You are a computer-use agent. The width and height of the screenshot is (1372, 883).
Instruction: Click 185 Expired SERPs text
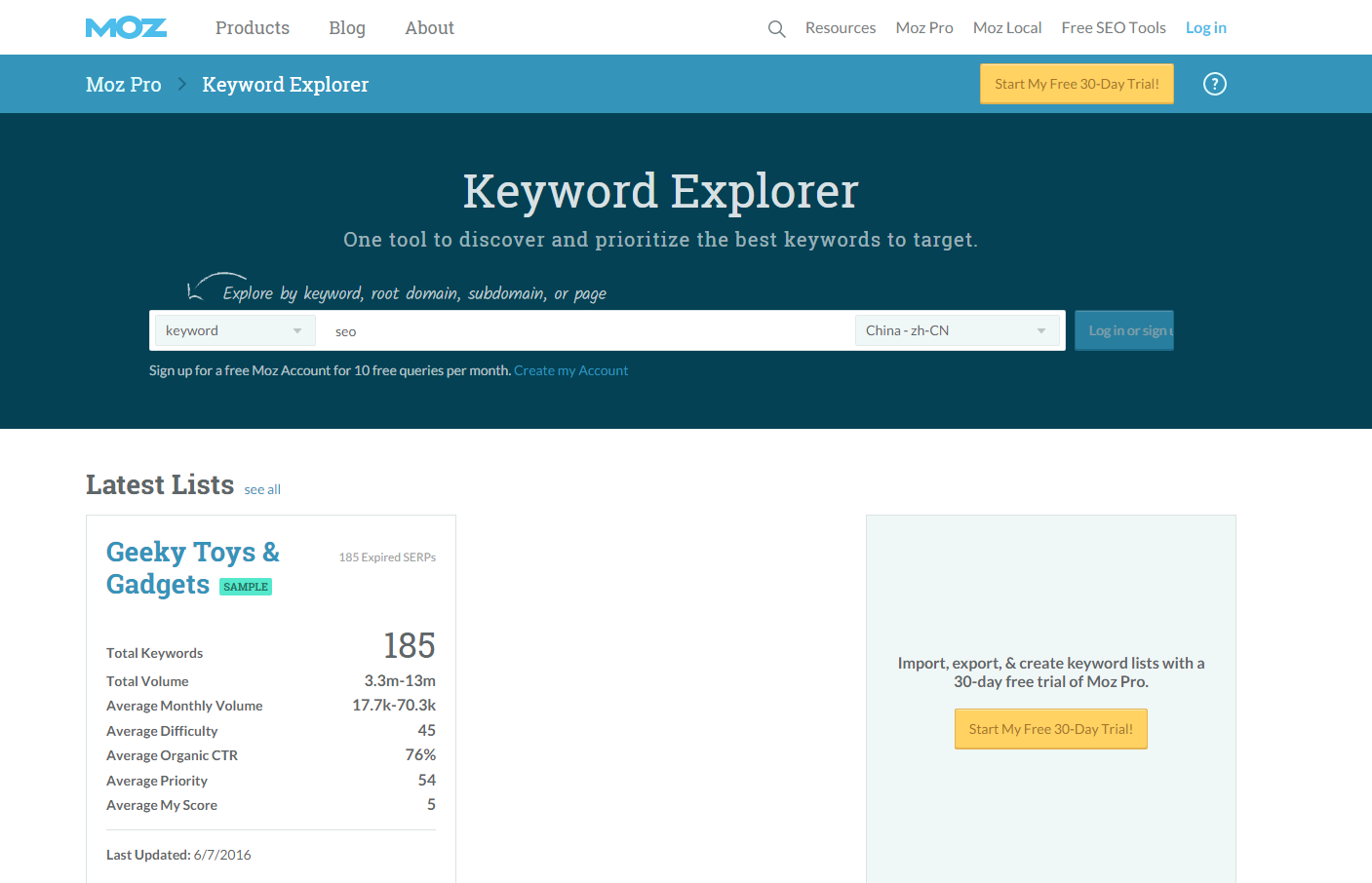(387, 557)
